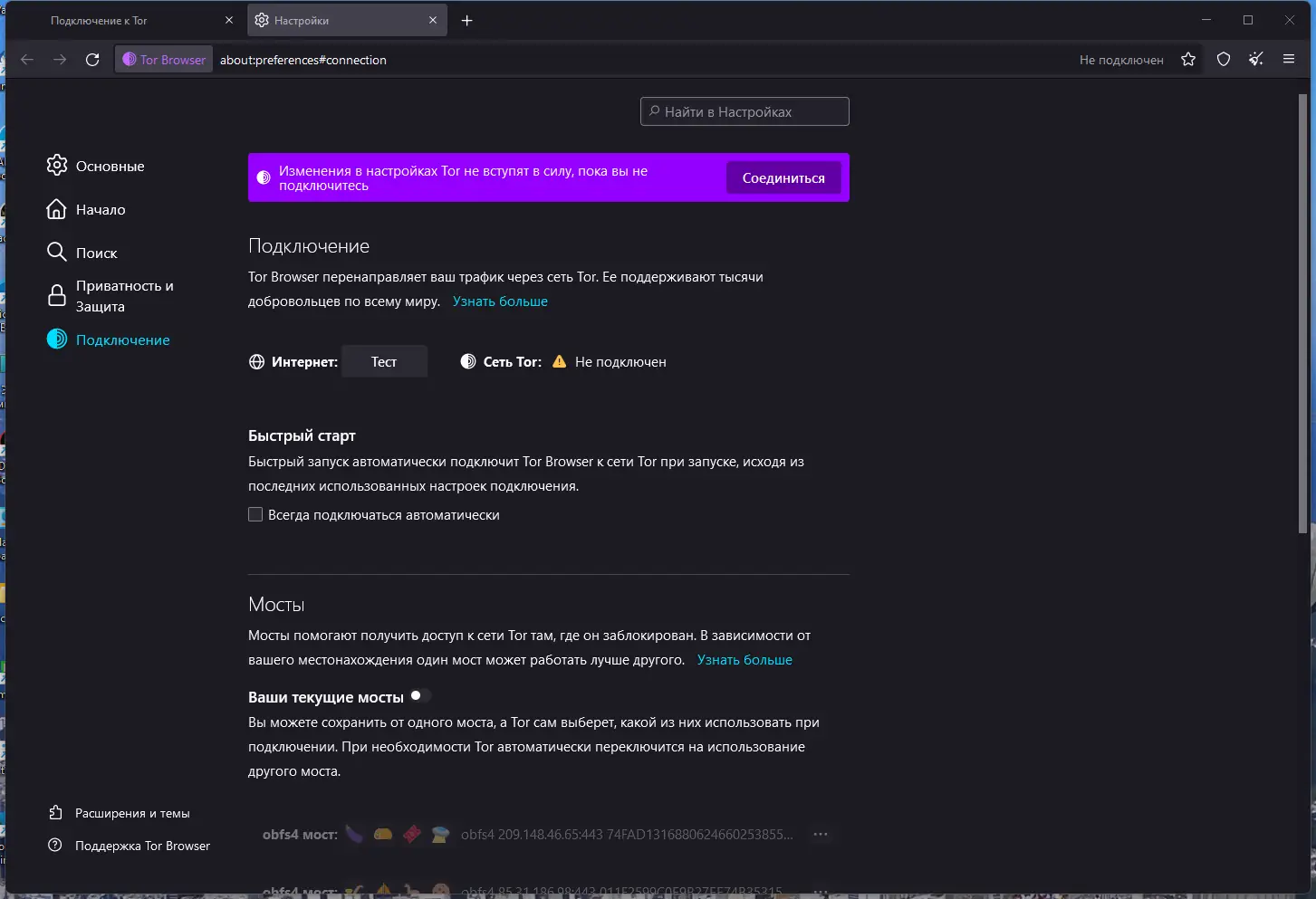Click the reload page icon
This screenshot has width=1316, height=899.
click(92, 60)
